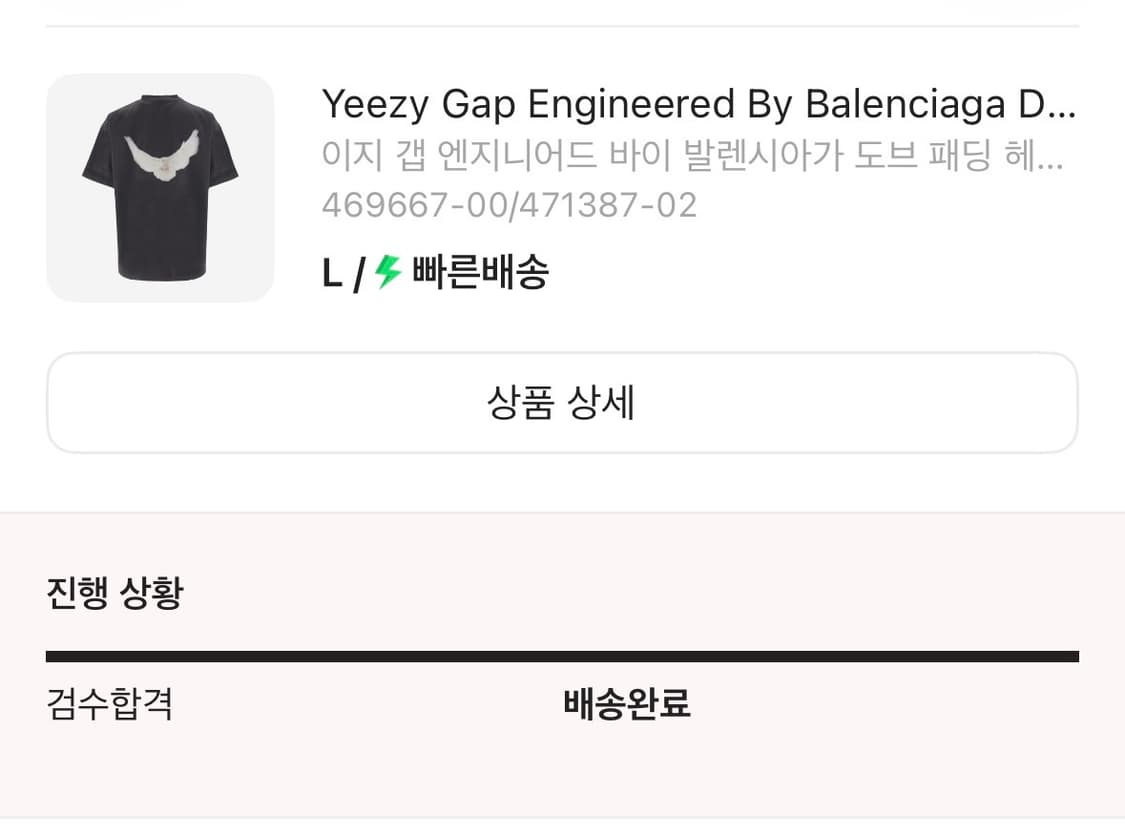
Task: Open the 상품 상세 product details button
Action: (562, 402)
